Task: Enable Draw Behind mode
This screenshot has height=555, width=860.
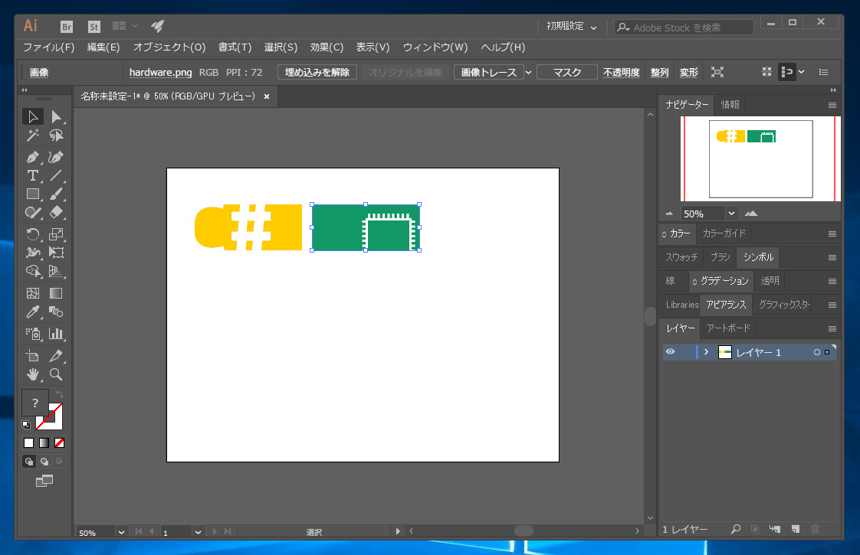Action: pos(44,462)
